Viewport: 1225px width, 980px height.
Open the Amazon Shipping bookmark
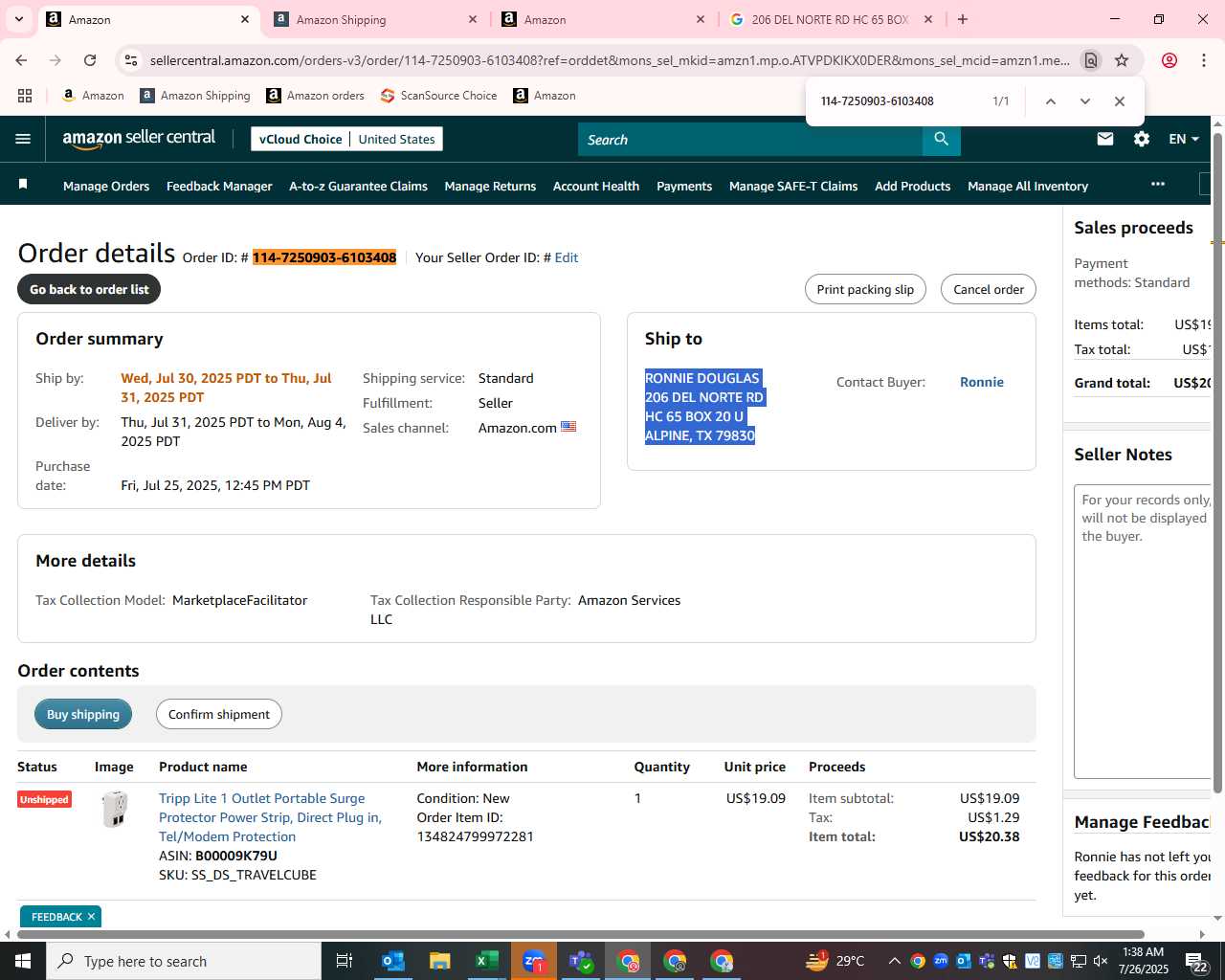coord(195,96)
